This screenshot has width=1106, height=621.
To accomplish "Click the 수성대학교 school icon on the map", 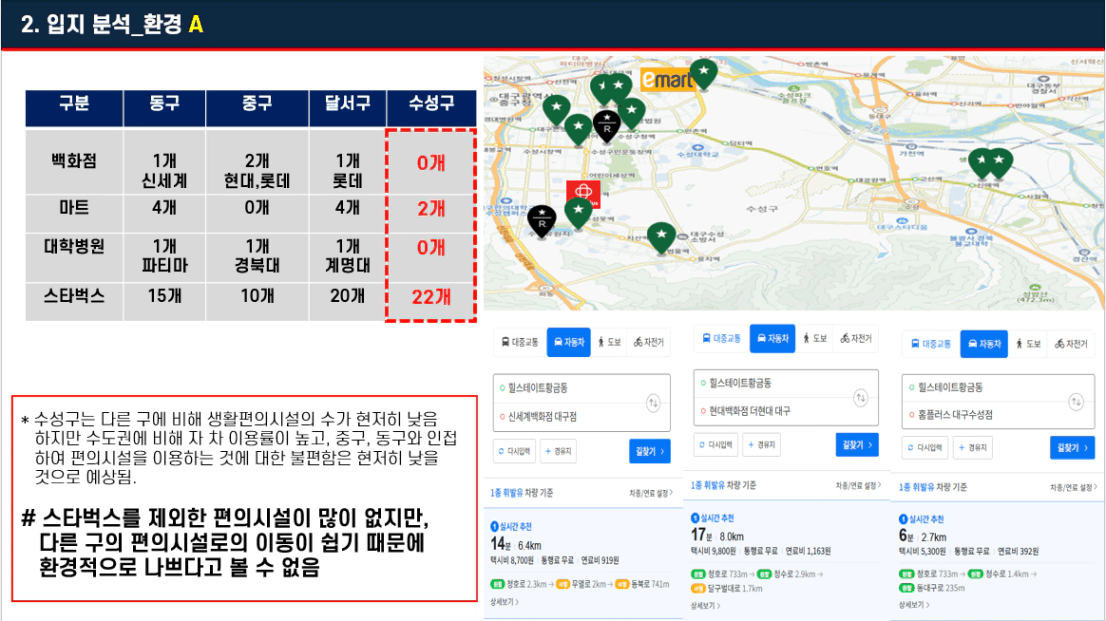I will pyautogui.click(x=698, y=148).
